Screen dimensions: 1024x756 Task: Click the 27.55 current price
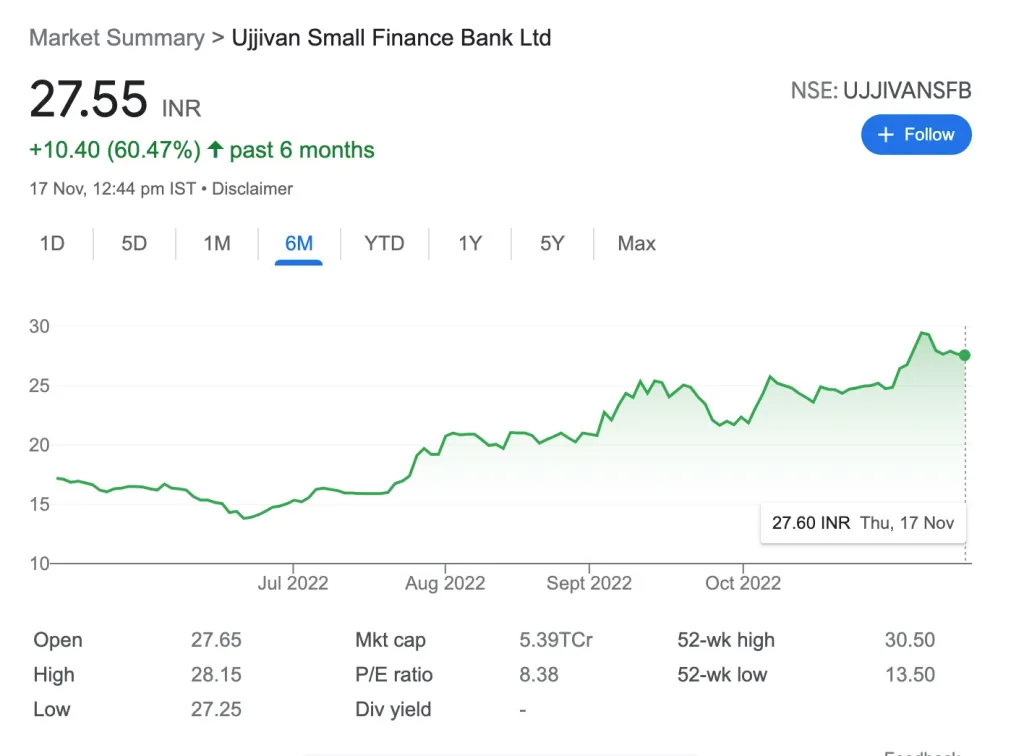[88, 99]
